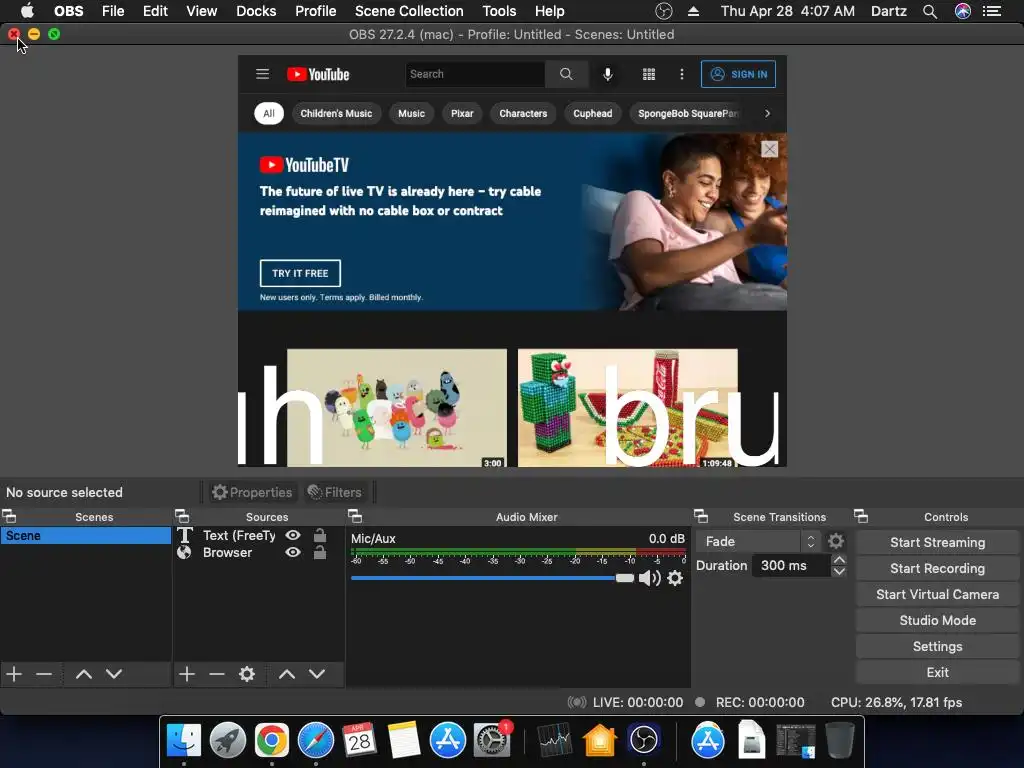Screen dimensions: 1024x768
Task: Hide the Text (FreeType) source
Action: [293, 535]
